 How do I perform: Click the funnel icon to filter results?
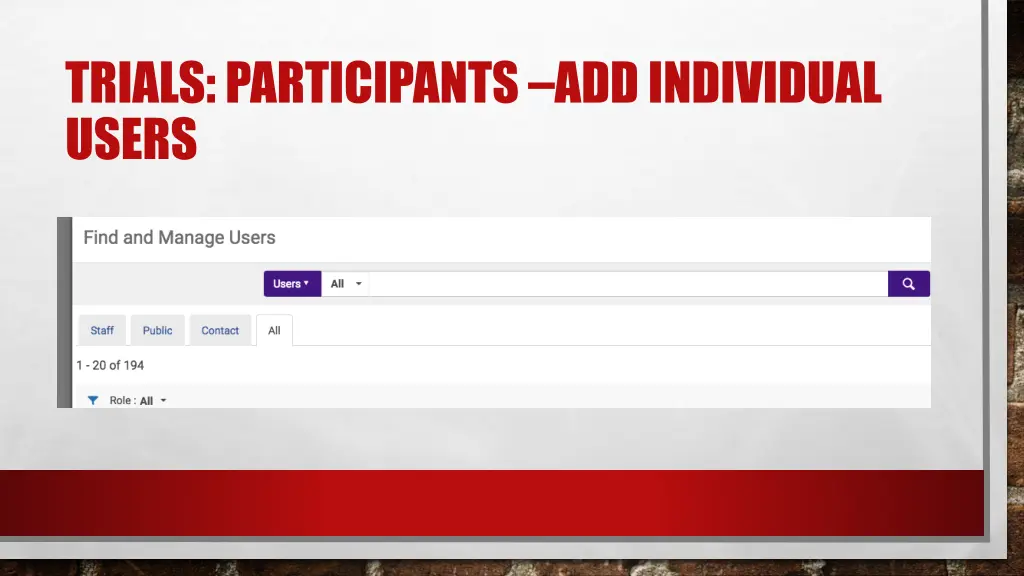(93, 400)
